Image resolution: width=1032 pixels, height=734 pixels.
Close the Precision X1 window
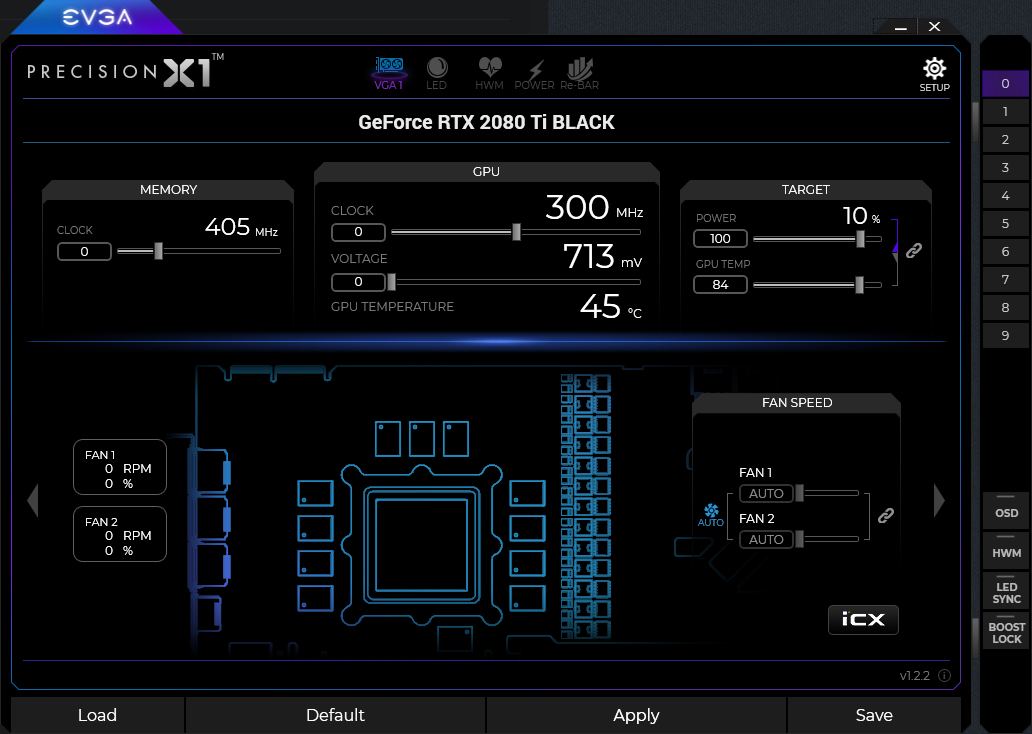pyautogui.click(x=934, y=27)
